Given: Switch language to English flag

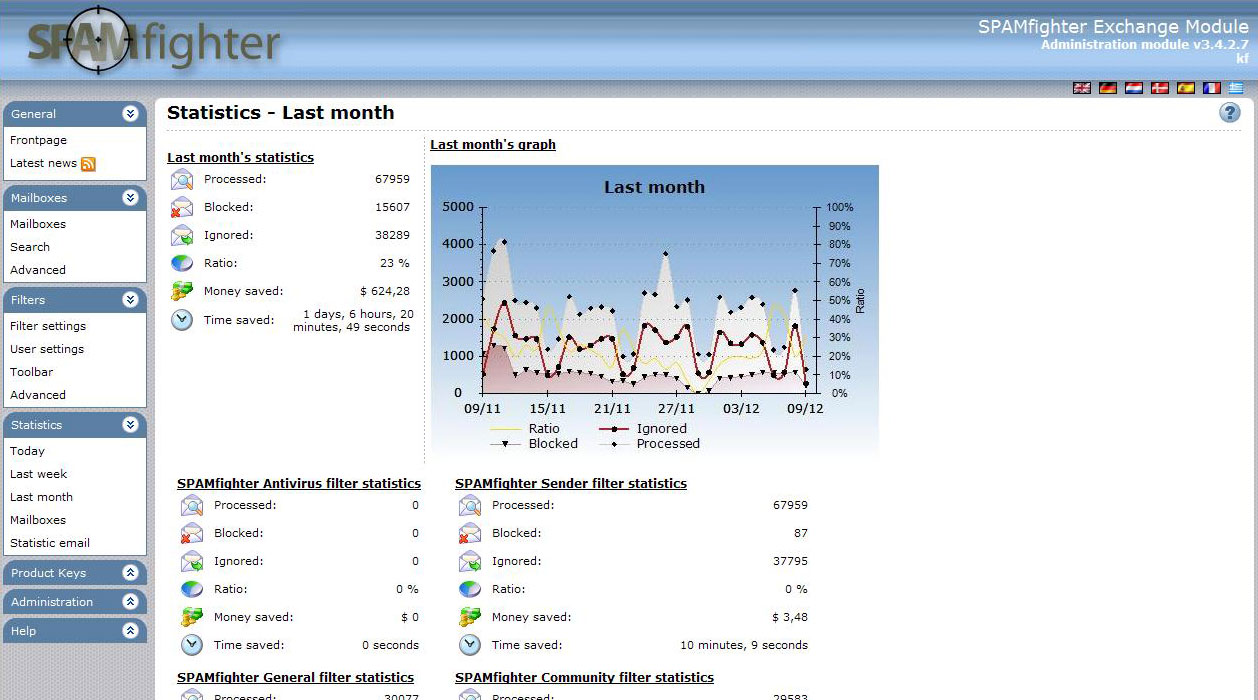Looking at the screenshot, I should click(x=1082, y=88).
